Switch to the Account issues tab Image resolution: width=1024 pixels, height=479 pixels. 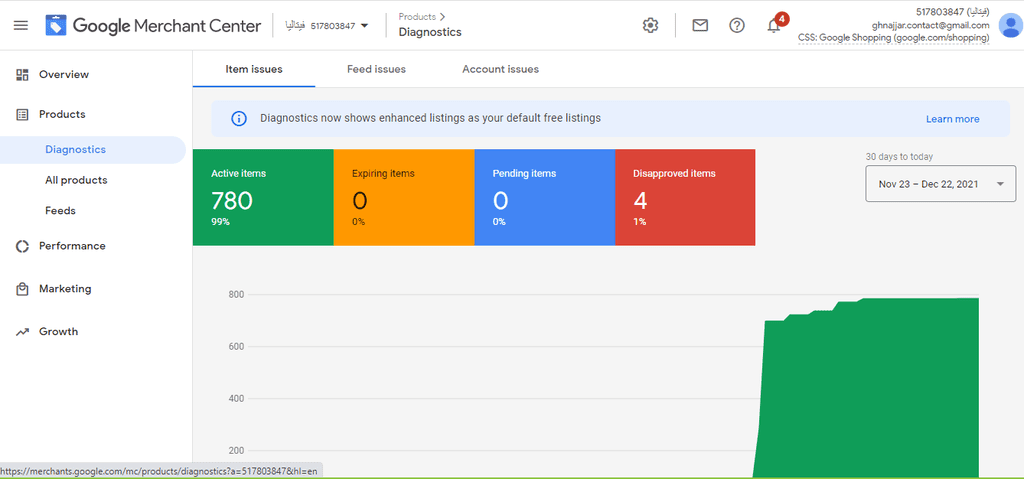click(x=500, y=69)
